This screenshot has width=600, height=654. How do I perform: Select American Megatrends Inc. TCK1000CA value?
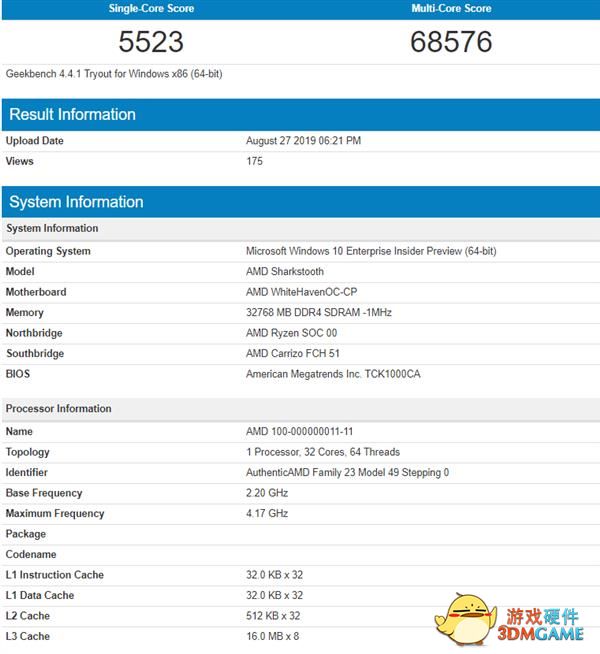pos(333,374)
